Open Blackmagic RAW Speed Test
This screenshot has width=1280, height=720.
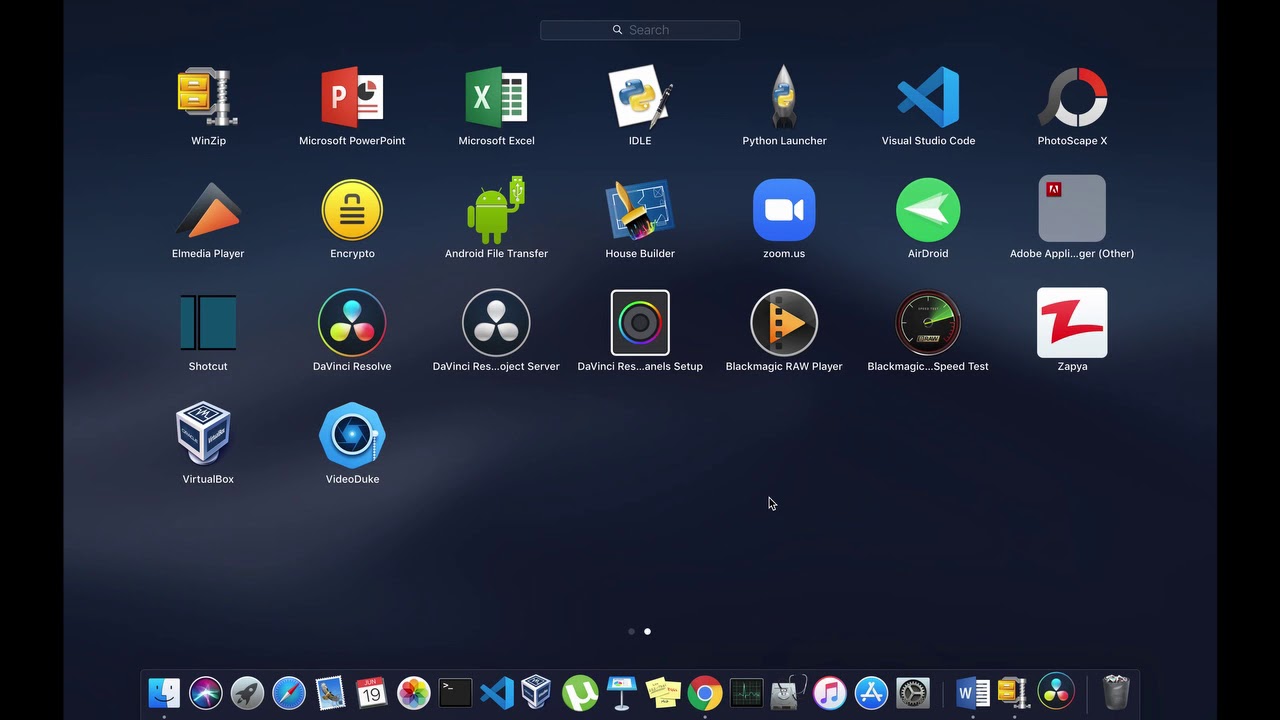click(928, 322)
